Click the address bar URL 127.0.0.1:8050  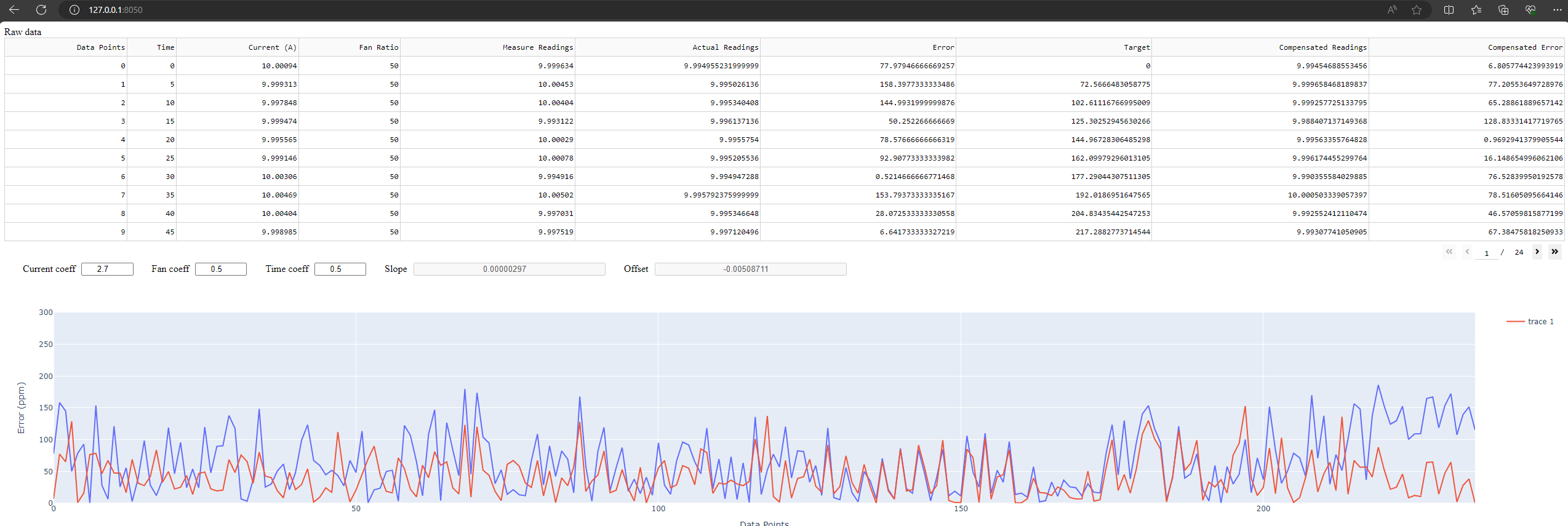(116, 10)
